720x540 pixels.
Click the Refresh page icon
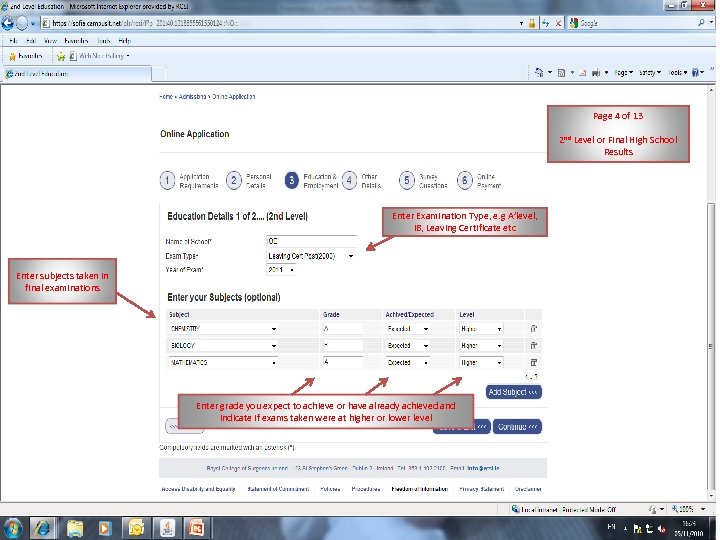click(x=545, y=23)
